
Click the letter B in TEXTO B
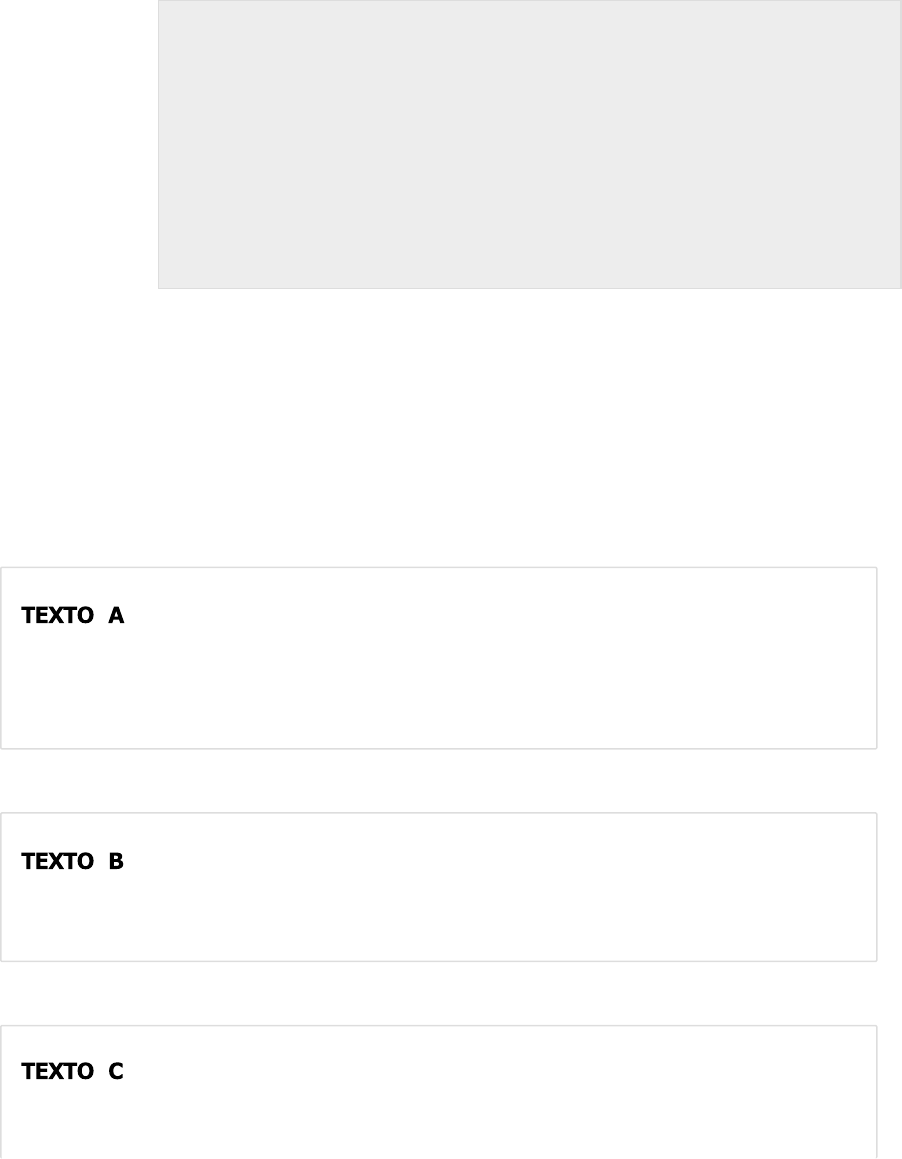coord(116,861)
